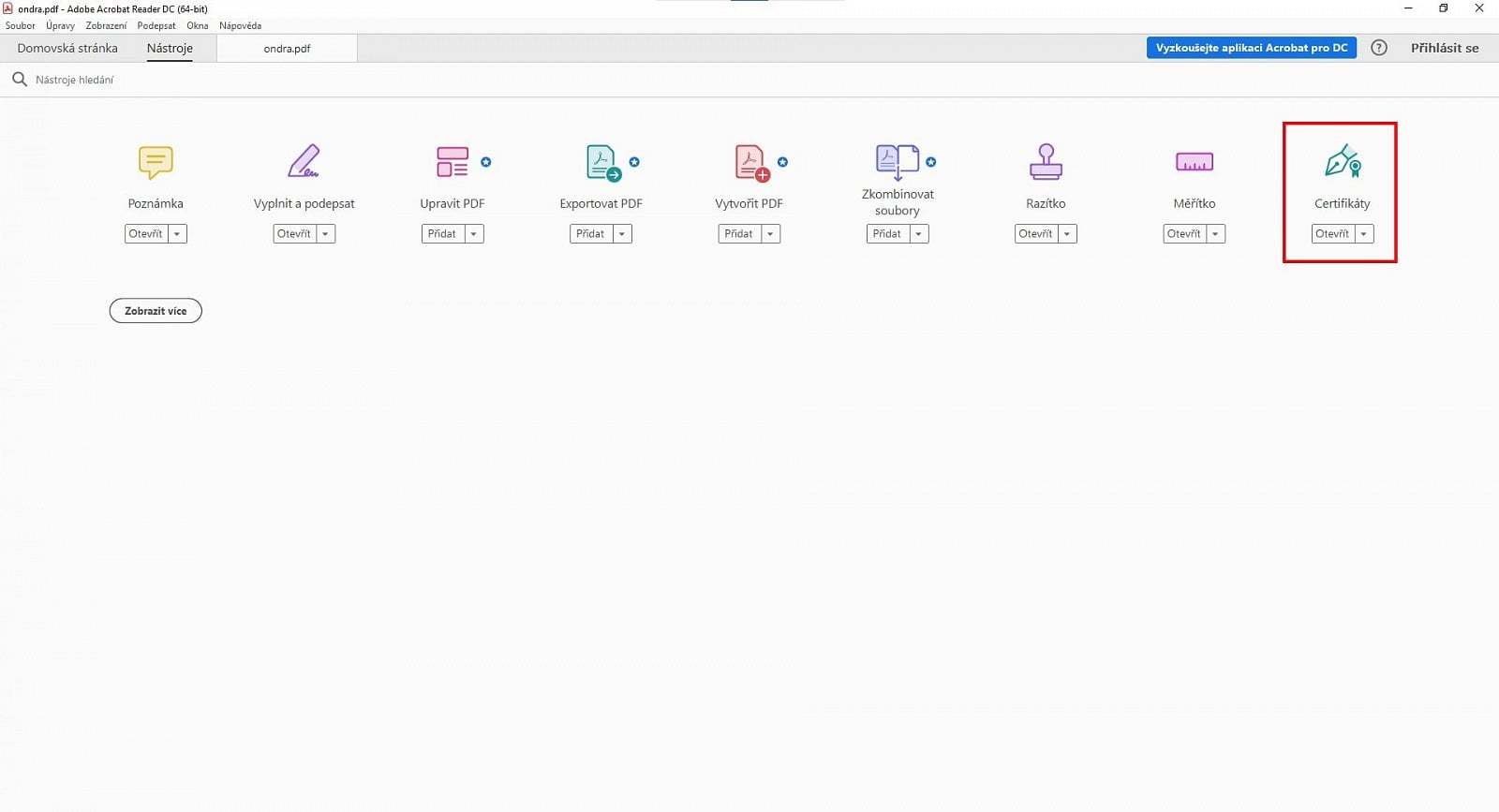
Task: Click the help question mark icon
Action: click(1379, 48)
